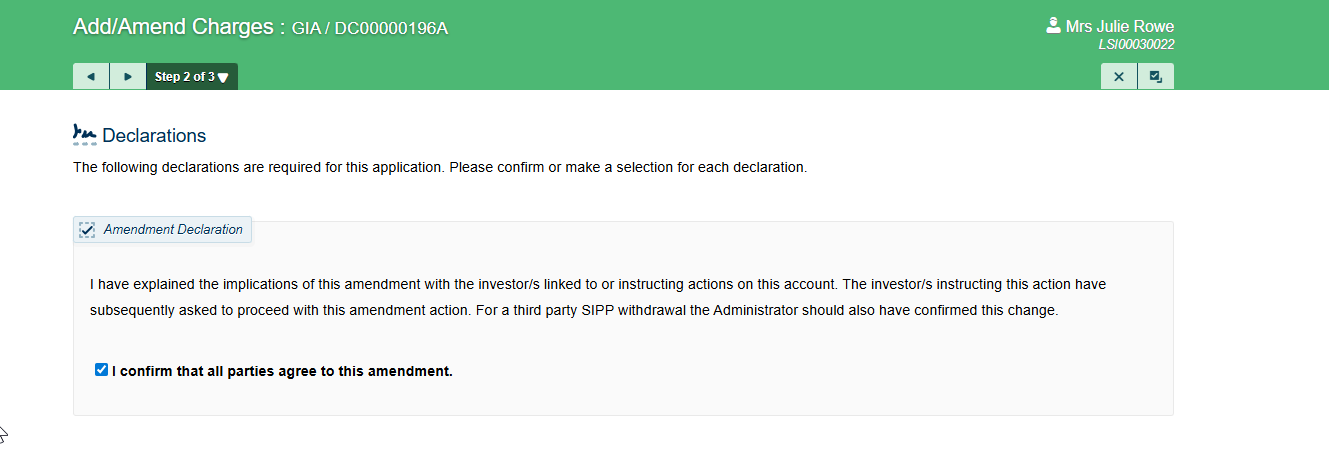This screenshot has width=1329, height=451.
Task: Click the 'I confirm that all parties agree' label
Action: click(282, 371)
